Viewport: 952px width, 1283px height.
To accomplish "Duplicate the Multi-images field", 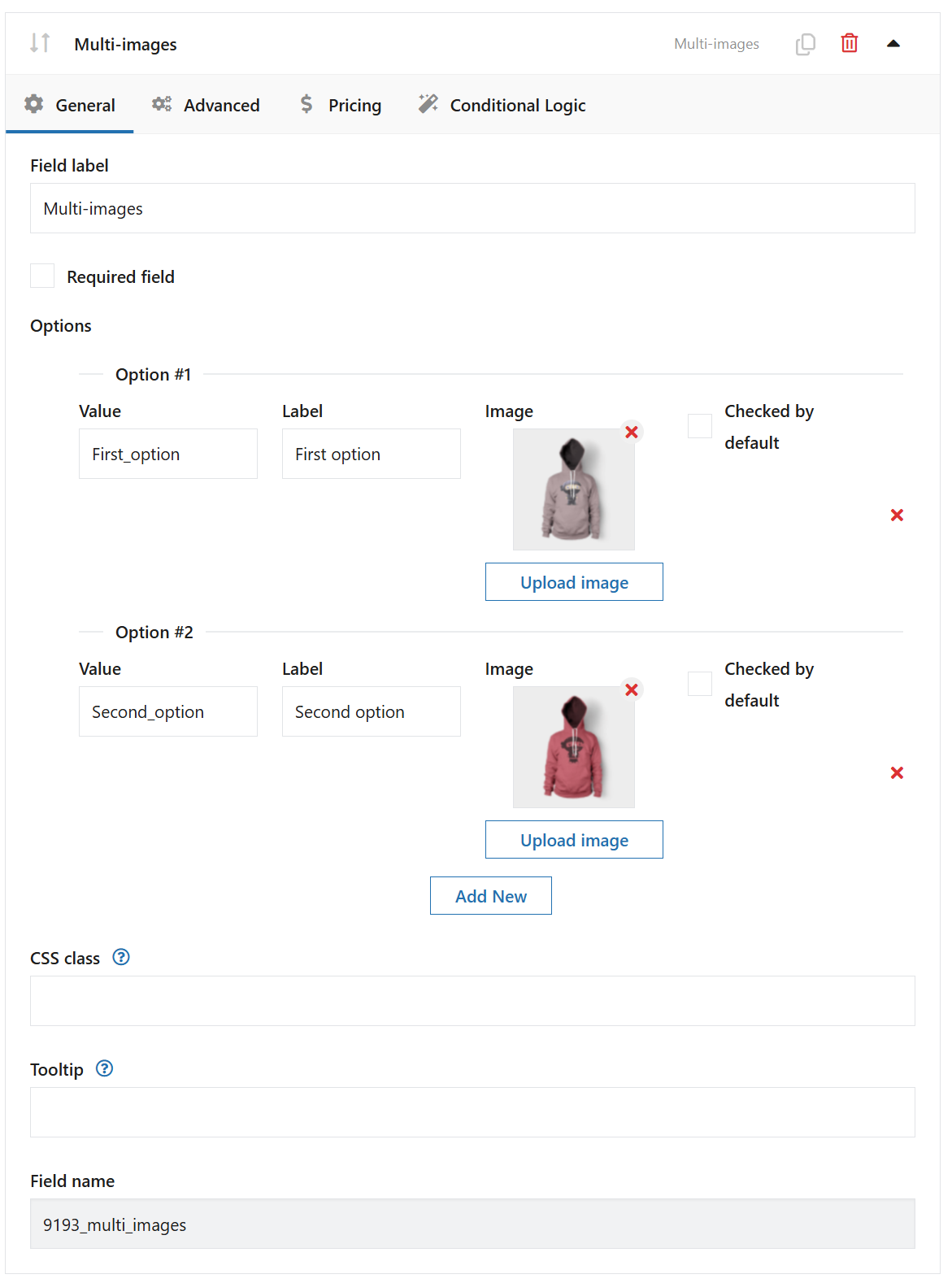I will [x=804, y=44].
